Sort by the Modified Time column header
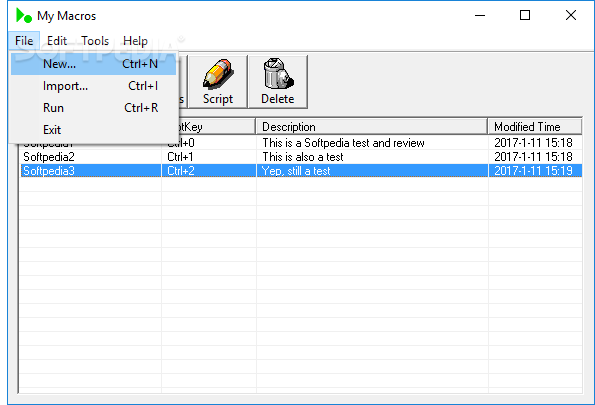The height and width of the screenshot is (405, 595). (x=535, y=126)
